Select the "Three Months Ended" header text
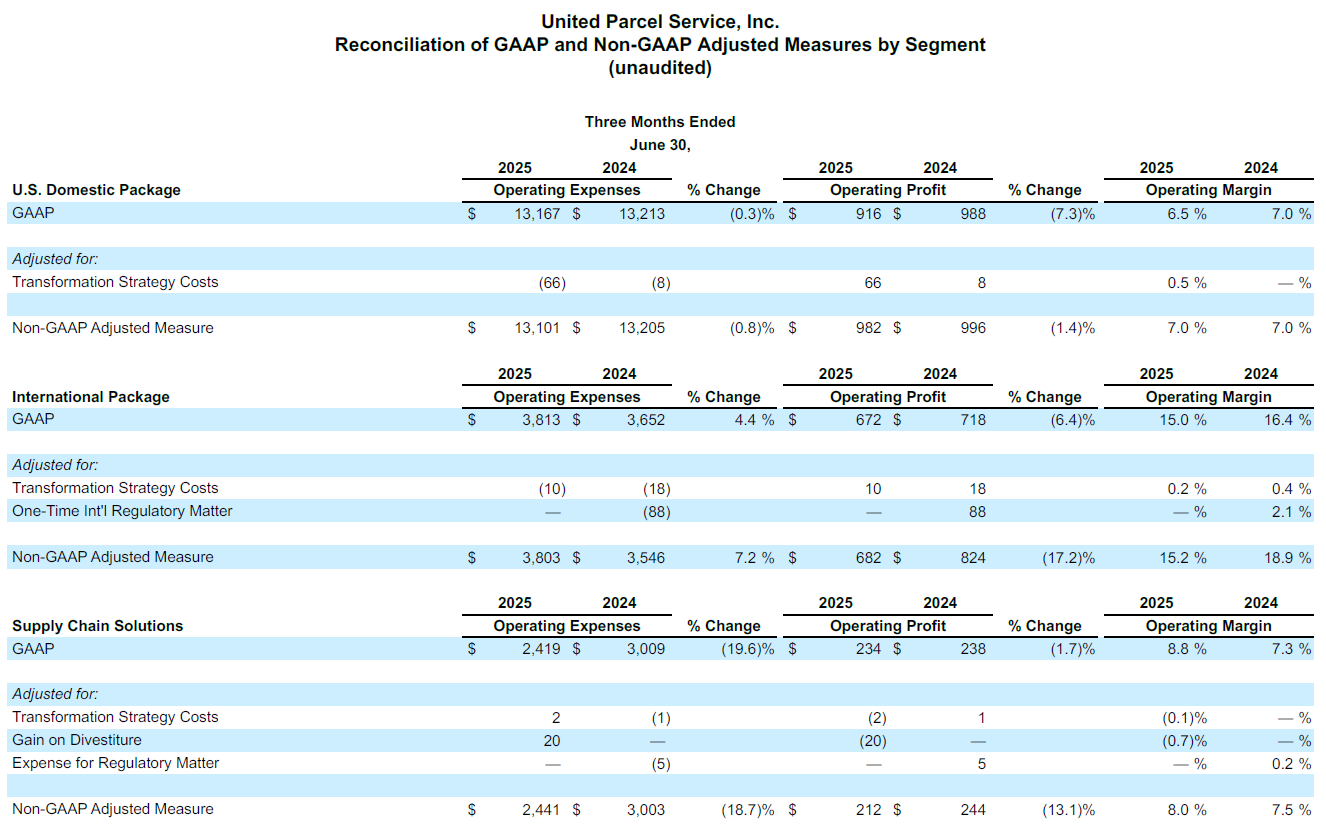This screenshot has width=1326, height=831. [x=660, y=122]
